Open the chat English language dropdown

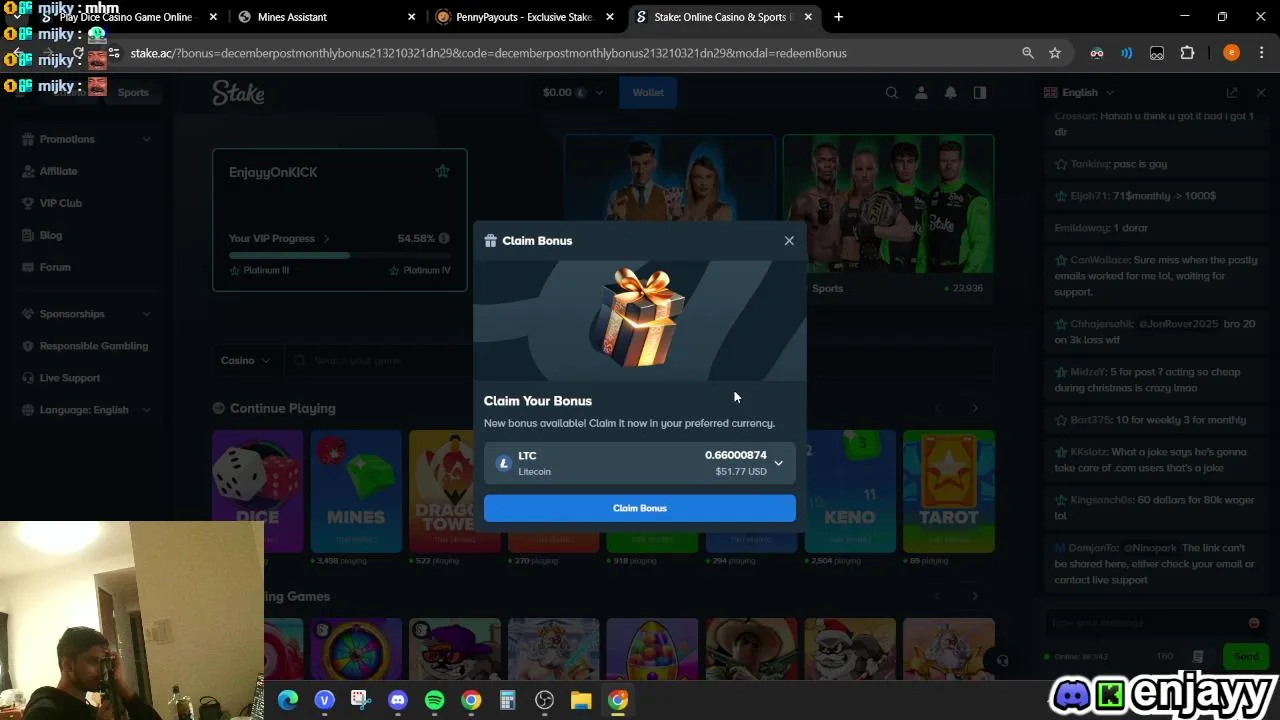(1079, 93)
